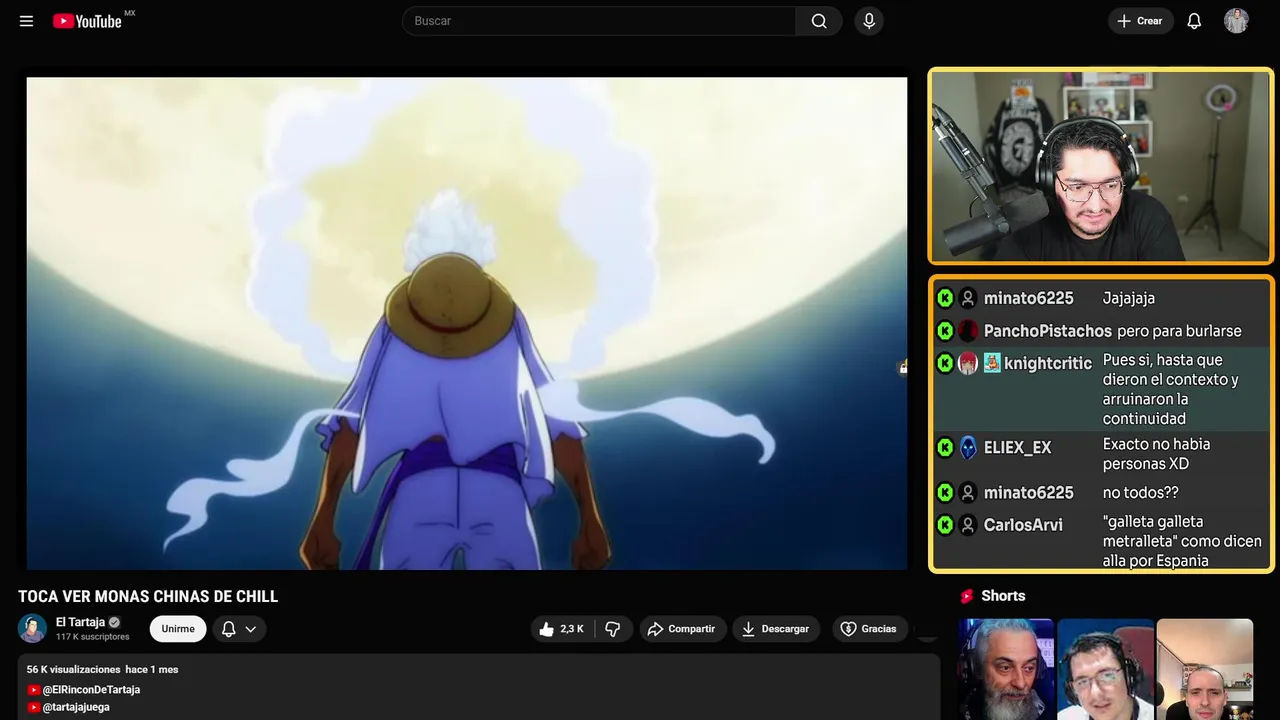Click knightcritic chat username

pos(1048,363)
